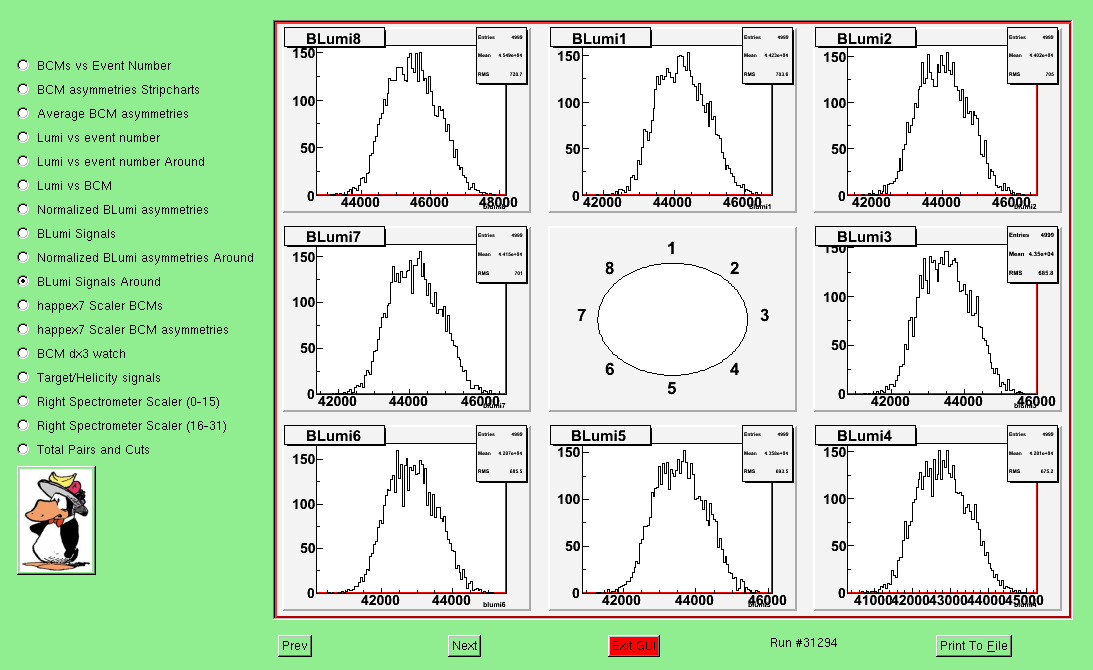Click the BLumi3 statistics box

pos(1032,254)
